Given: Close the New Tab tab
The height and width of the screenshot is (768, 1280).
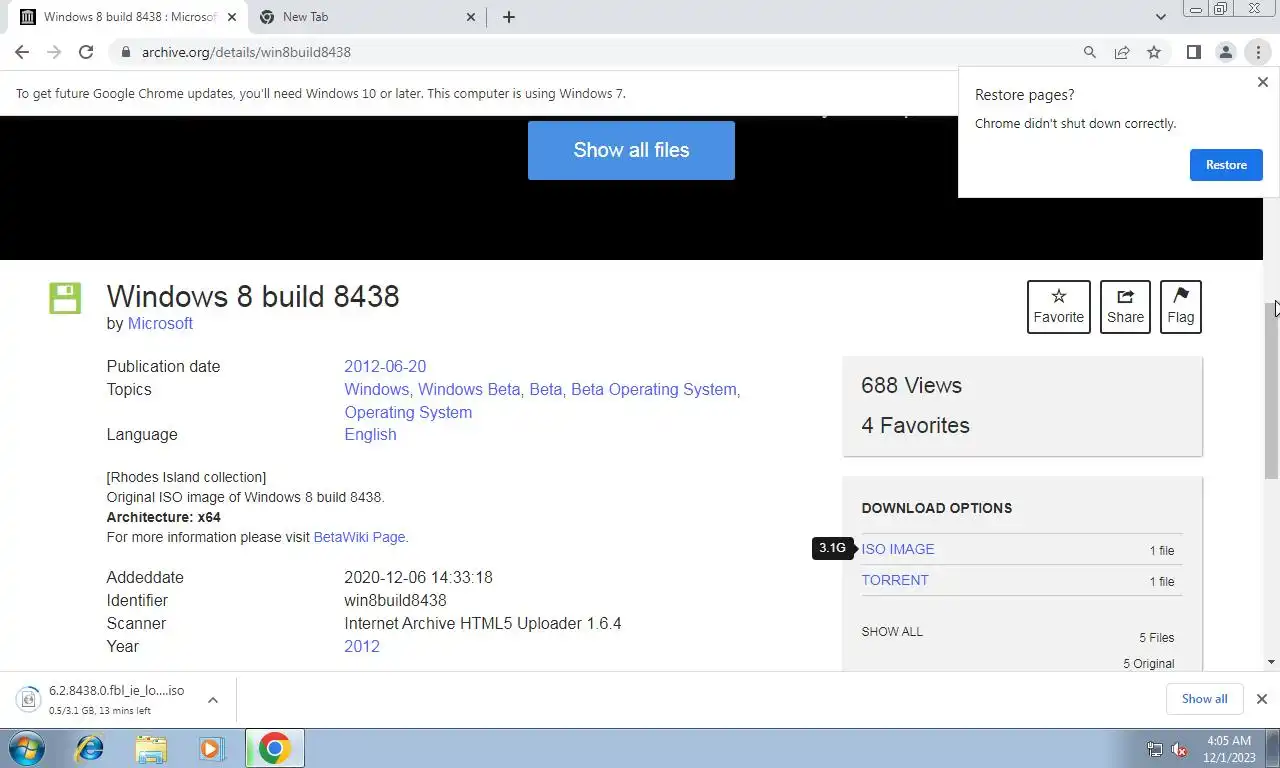Looking at the screenshot, I should point(473,17).
